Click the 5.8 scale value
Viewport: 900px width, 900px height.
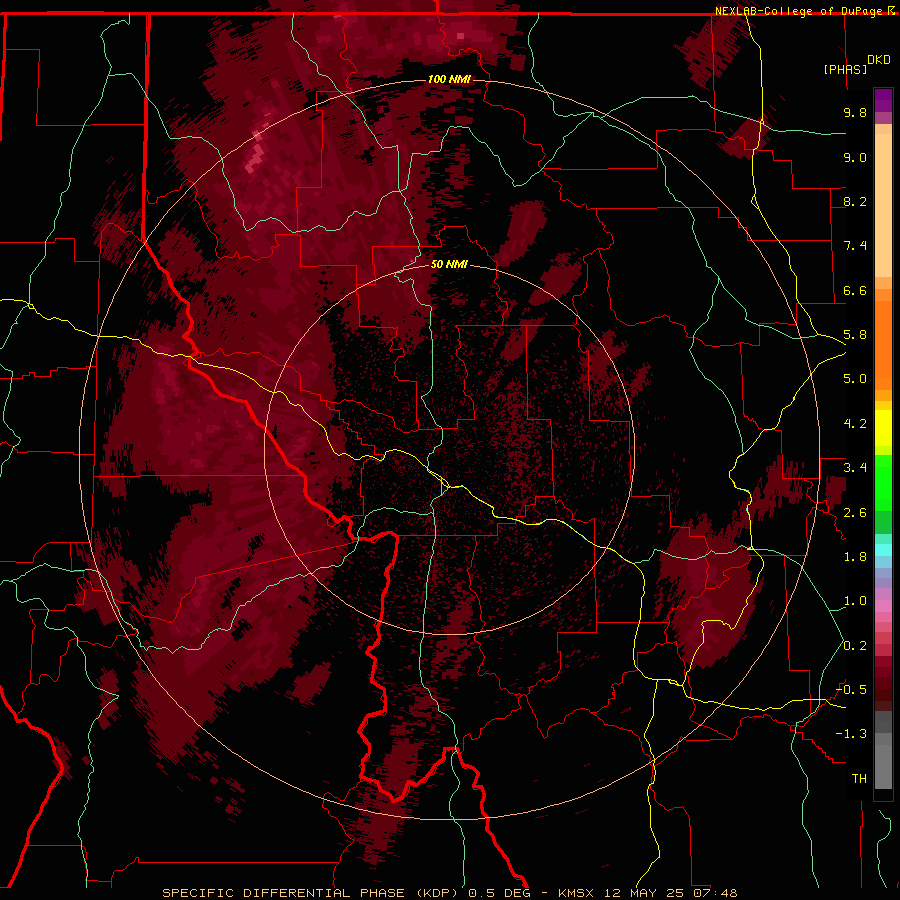855,335
